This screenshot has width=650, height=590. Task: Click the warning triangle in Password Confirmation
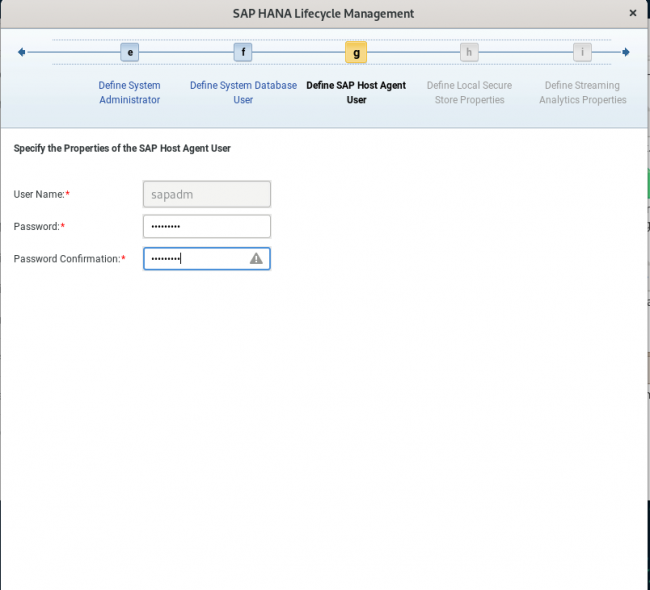coord(256,258)
